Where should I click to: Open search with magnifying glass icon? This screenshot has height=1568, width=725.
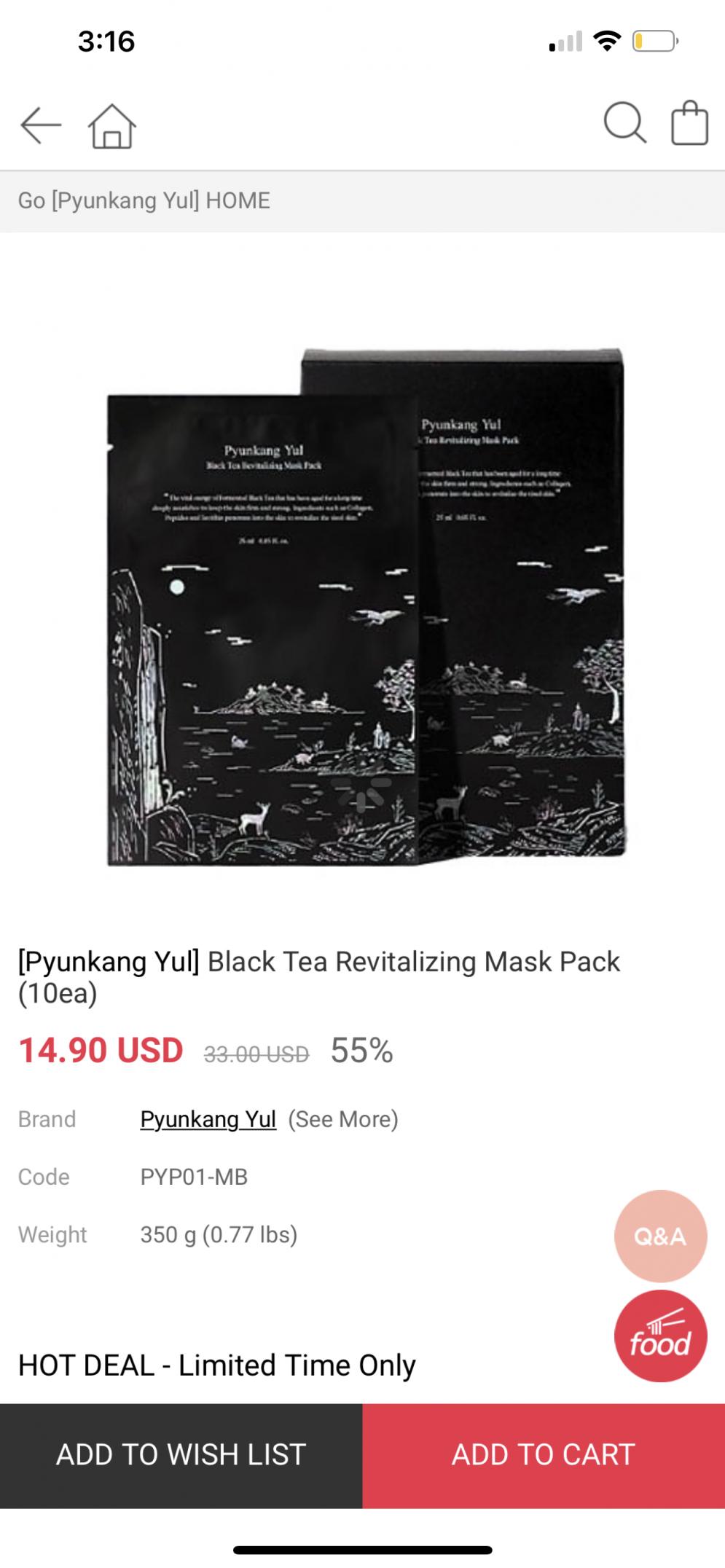pos(625,122)
